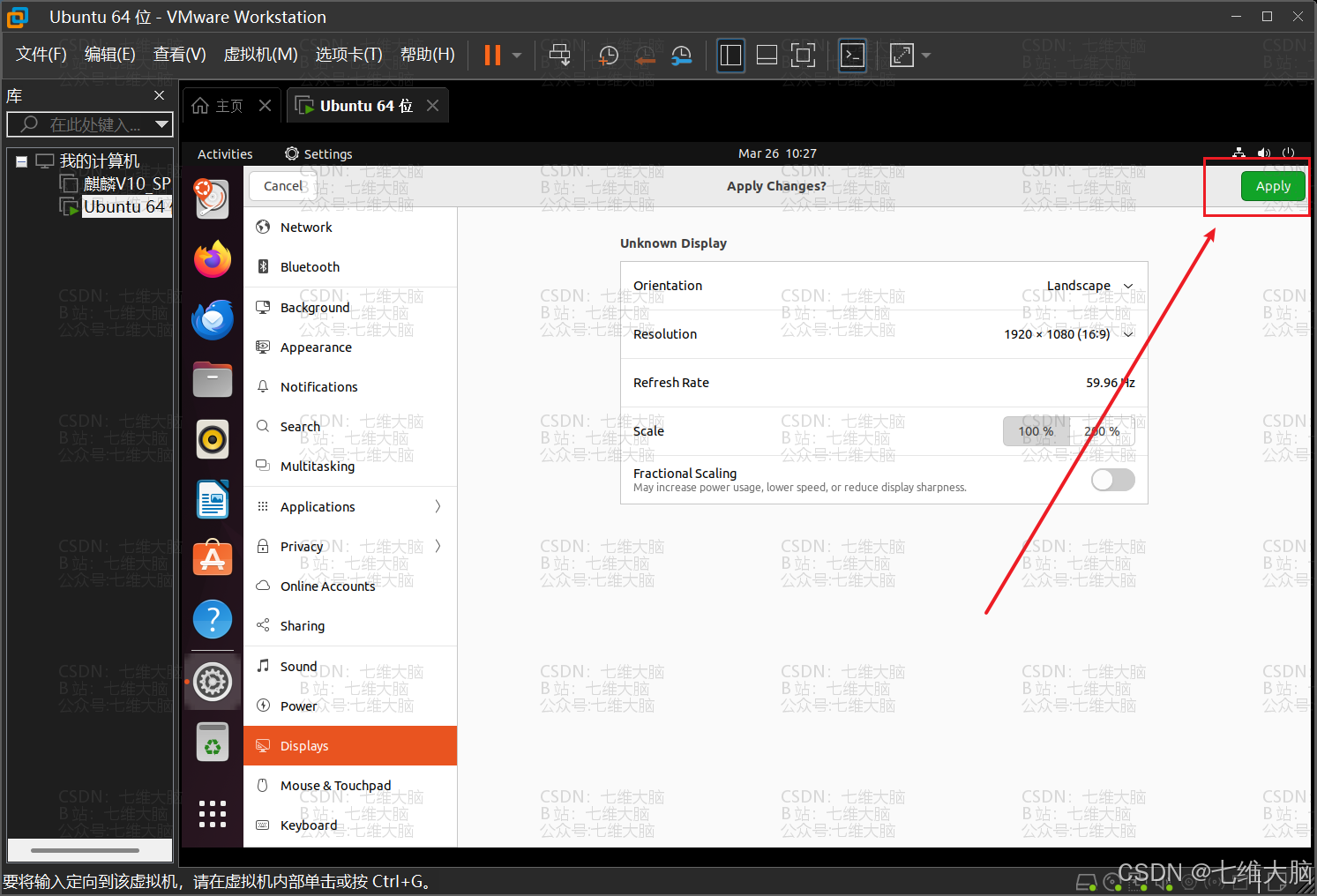Click the Settings app menu in top bar
Viewport: 1317px width, 896px height.
tap(318, 153)
